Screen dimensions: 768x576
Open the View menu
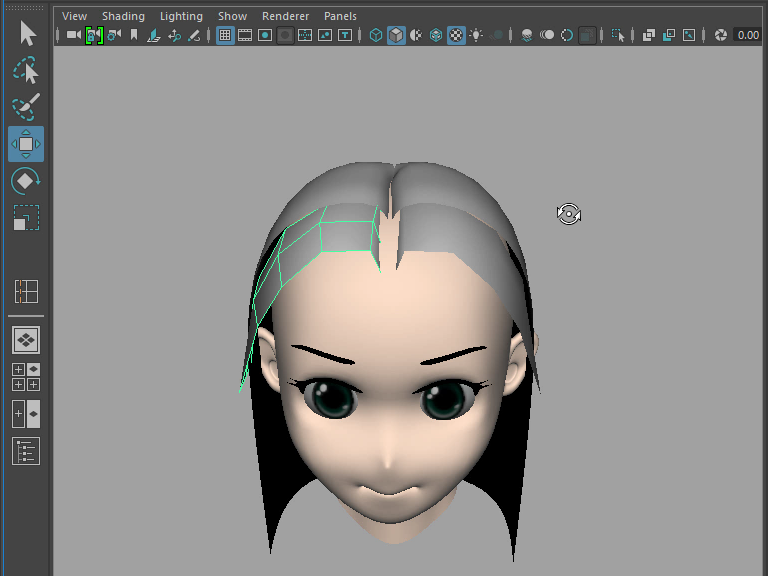tap(74, 16)
